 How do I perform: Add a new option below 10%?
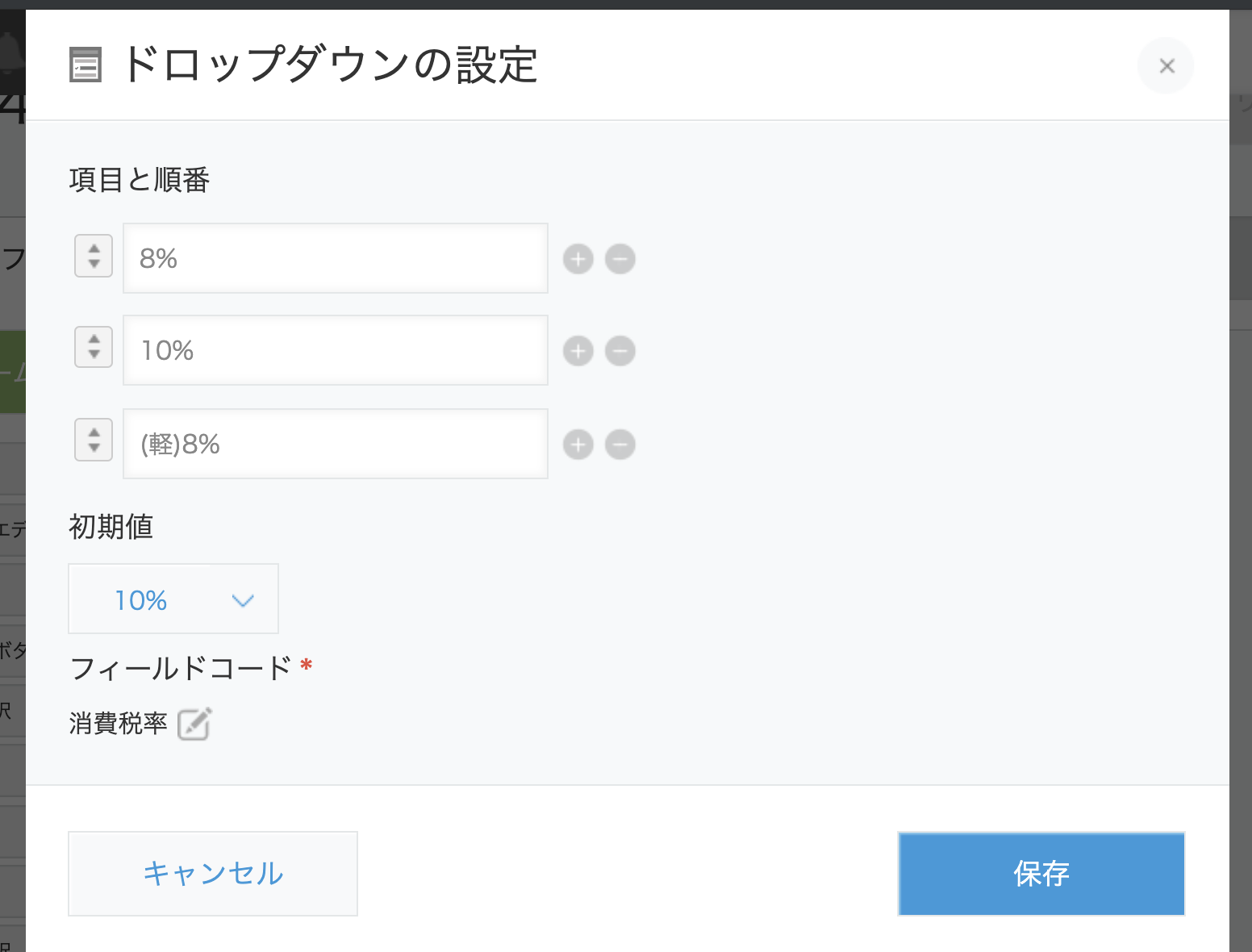tap(578, 351)
